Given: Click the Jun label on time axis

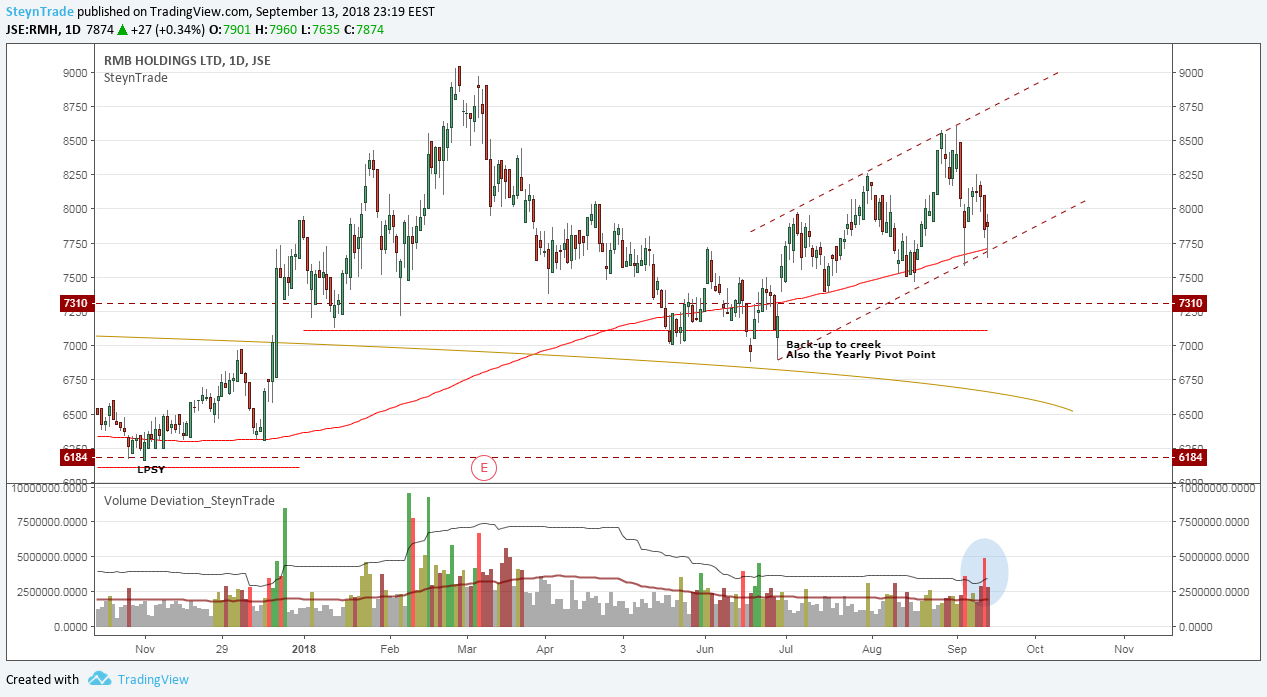Looking at the screenshot, I should (x=703, y=648).
